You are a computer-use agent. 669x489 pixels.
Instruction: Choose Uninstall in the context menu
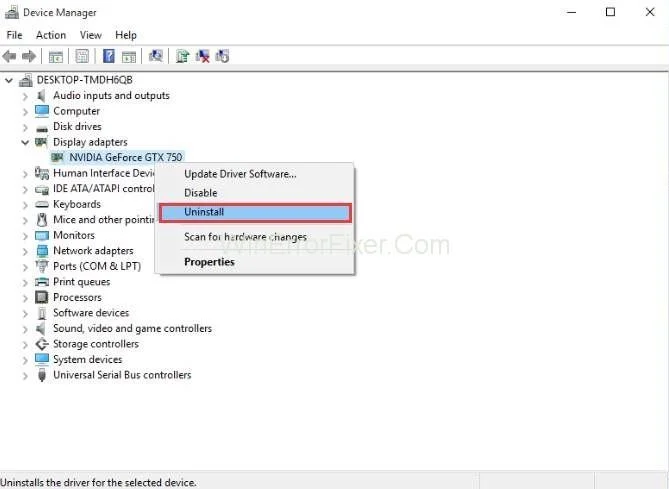[255, 212]
